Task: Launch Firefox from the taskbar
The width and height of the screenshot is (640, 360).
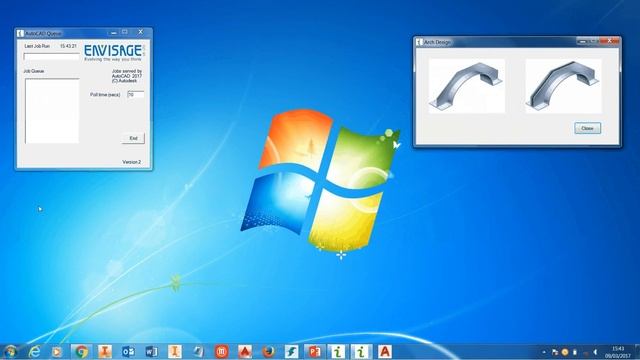Action: tap(268, 351)
